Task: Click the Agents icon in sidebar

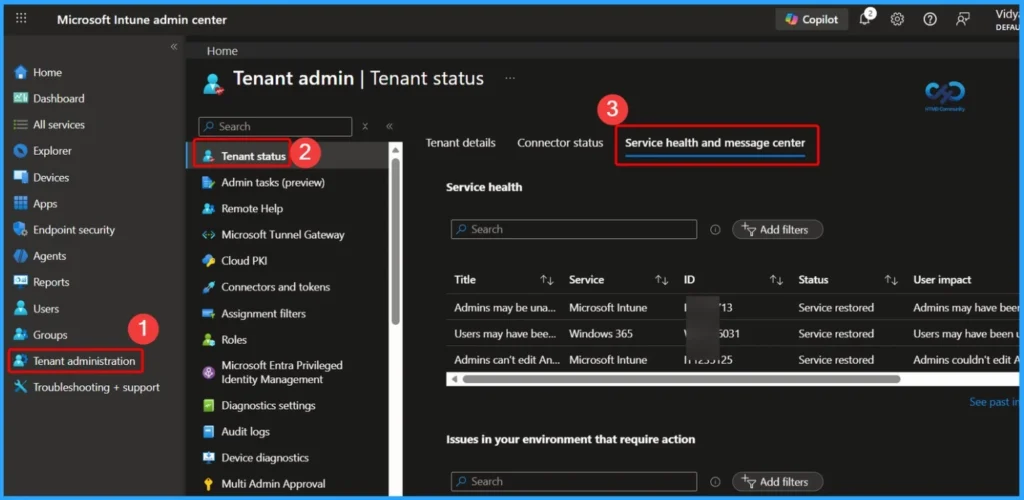Action: pyautogui.click(x=21, y=256)
